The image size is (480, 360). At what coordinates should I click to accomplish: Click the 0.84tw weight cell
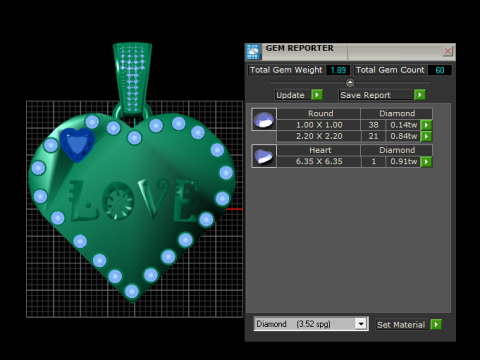403,136
